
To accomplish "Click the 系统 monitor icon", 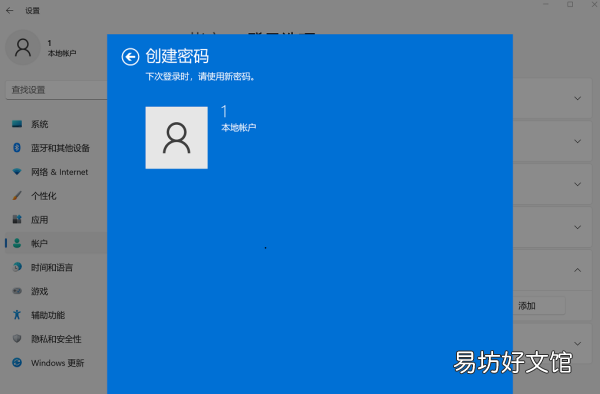I will pos(17,124).
